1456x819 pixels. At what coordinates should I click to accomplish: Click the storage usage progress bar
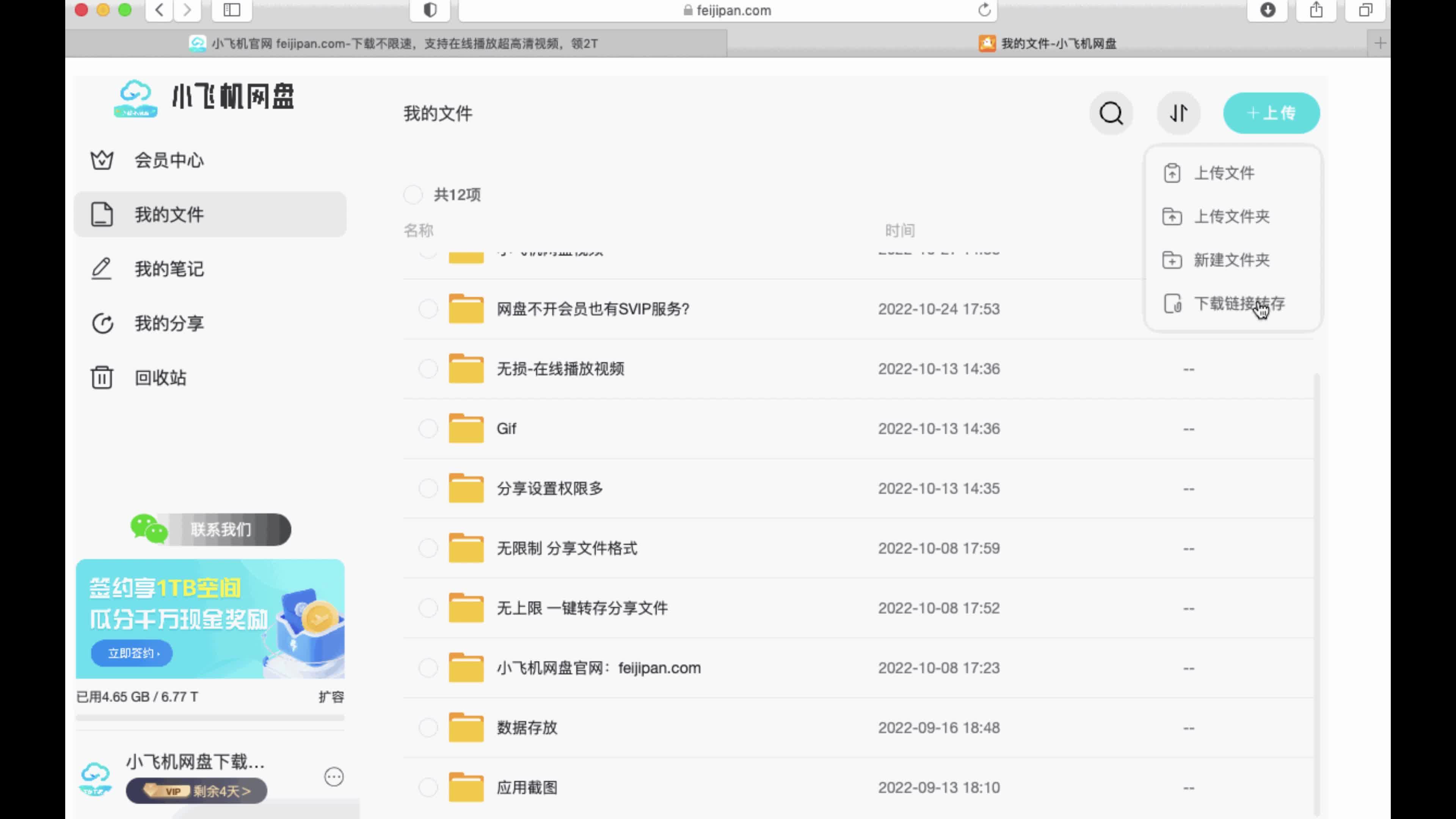210,718
